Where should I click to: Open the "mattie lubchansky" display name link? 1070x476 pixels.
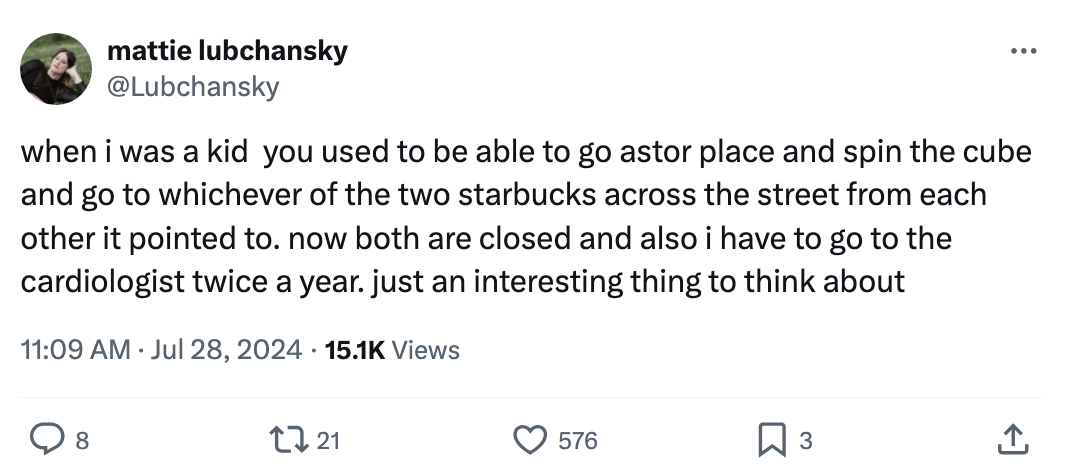pos(226,51)
